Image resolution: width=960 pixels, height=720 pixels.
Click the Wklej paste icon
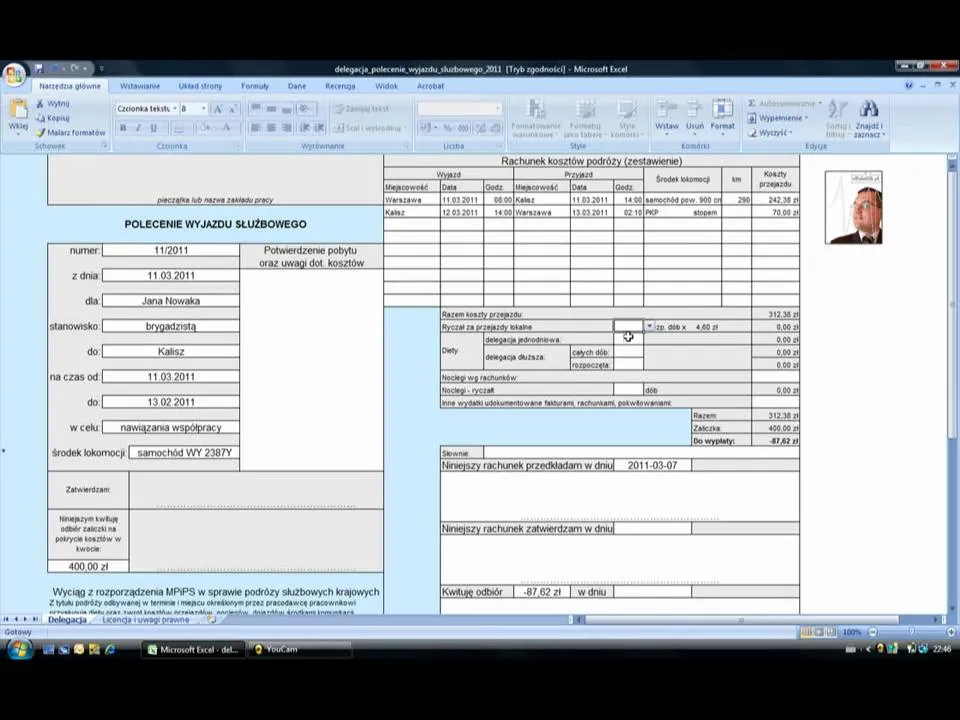[18, 111]
